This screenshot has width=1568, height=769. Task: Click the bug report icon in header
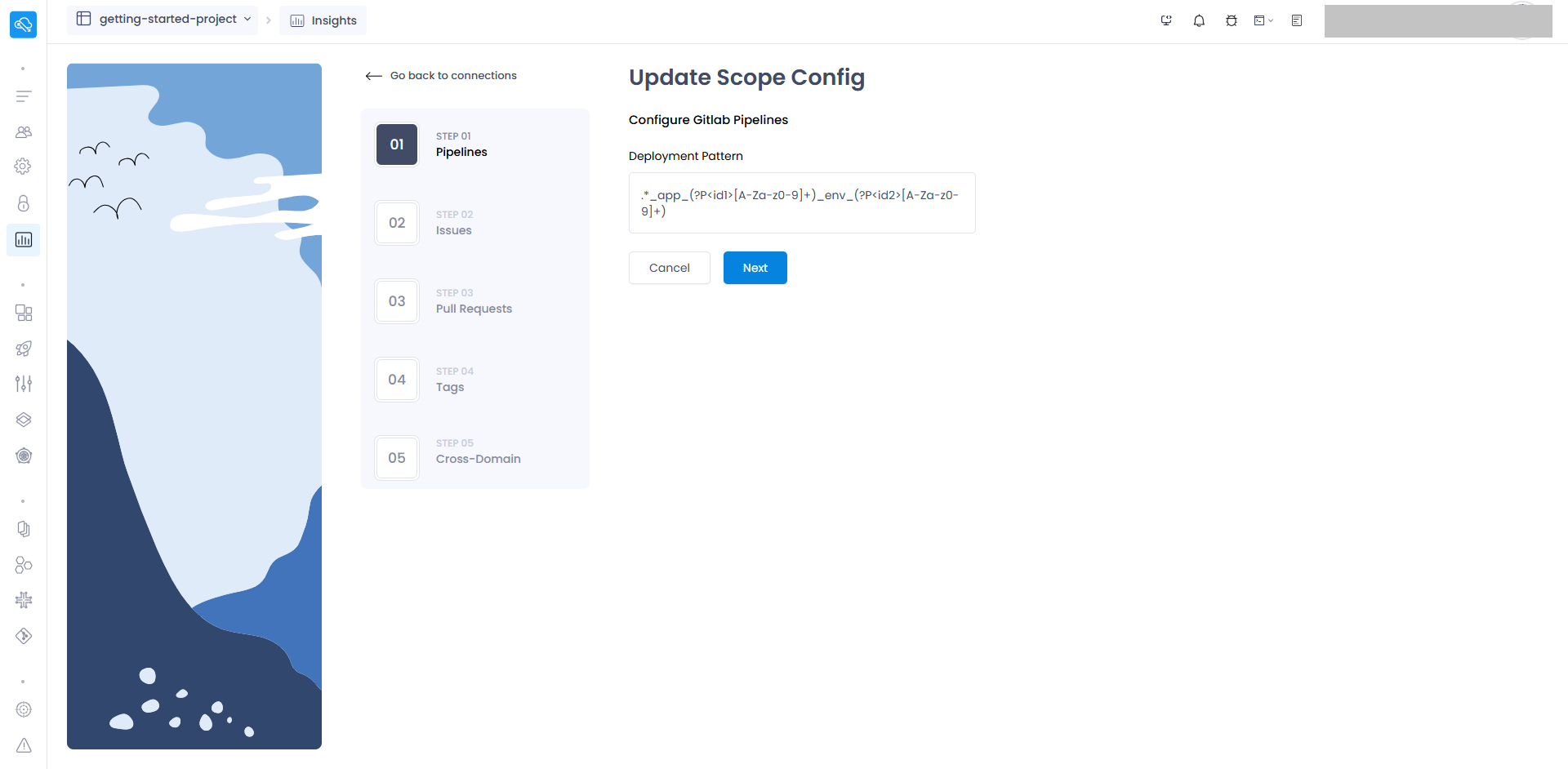[1232, 20]
